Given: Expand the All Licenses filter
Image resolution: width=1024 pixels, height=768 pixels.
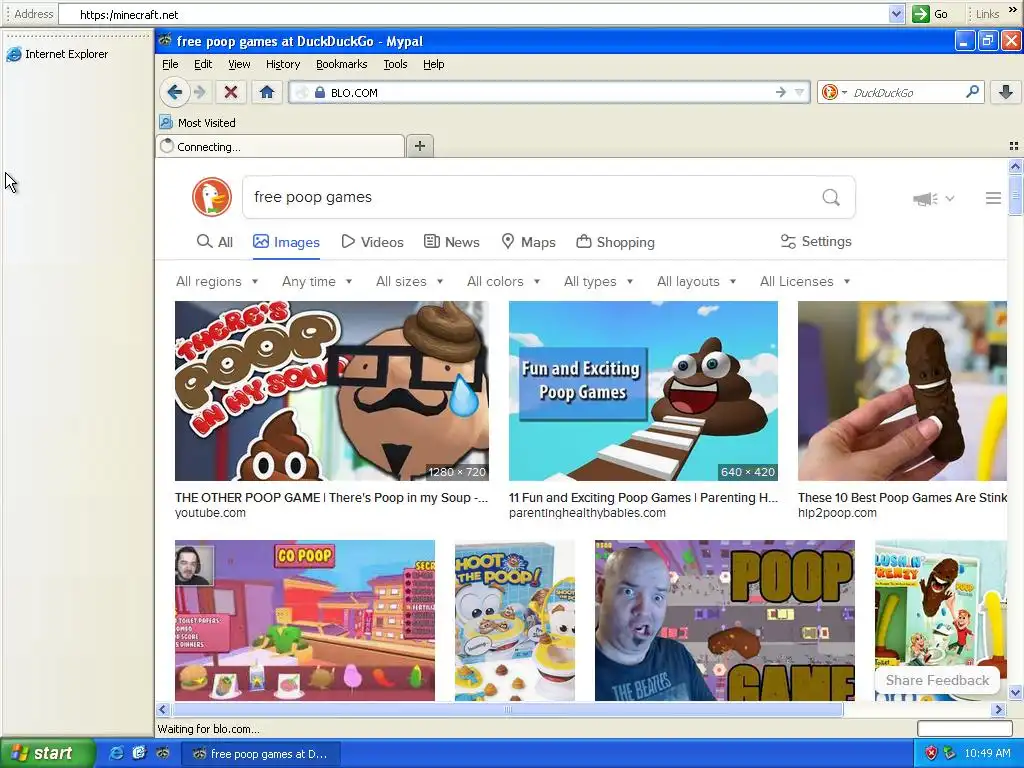Looking at the screenshot, I should 805,281.
